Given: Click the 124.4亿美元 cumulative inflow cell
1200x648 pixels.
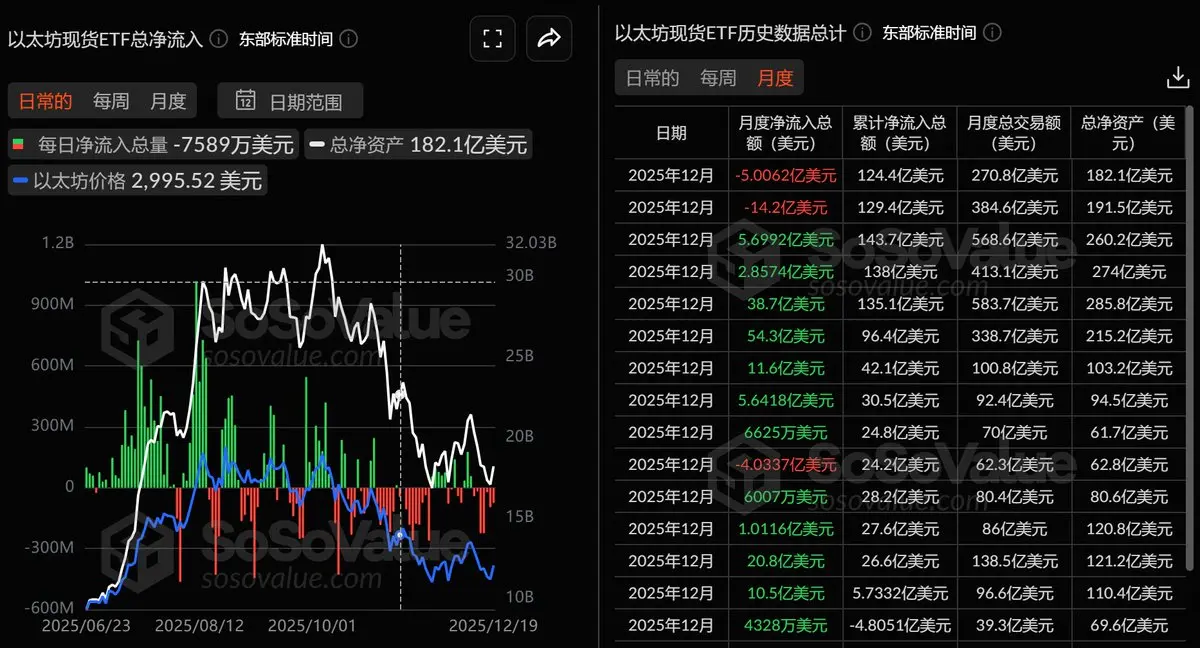Looking at the screenshot, I should pyautogui.click(x=899, y=176).
